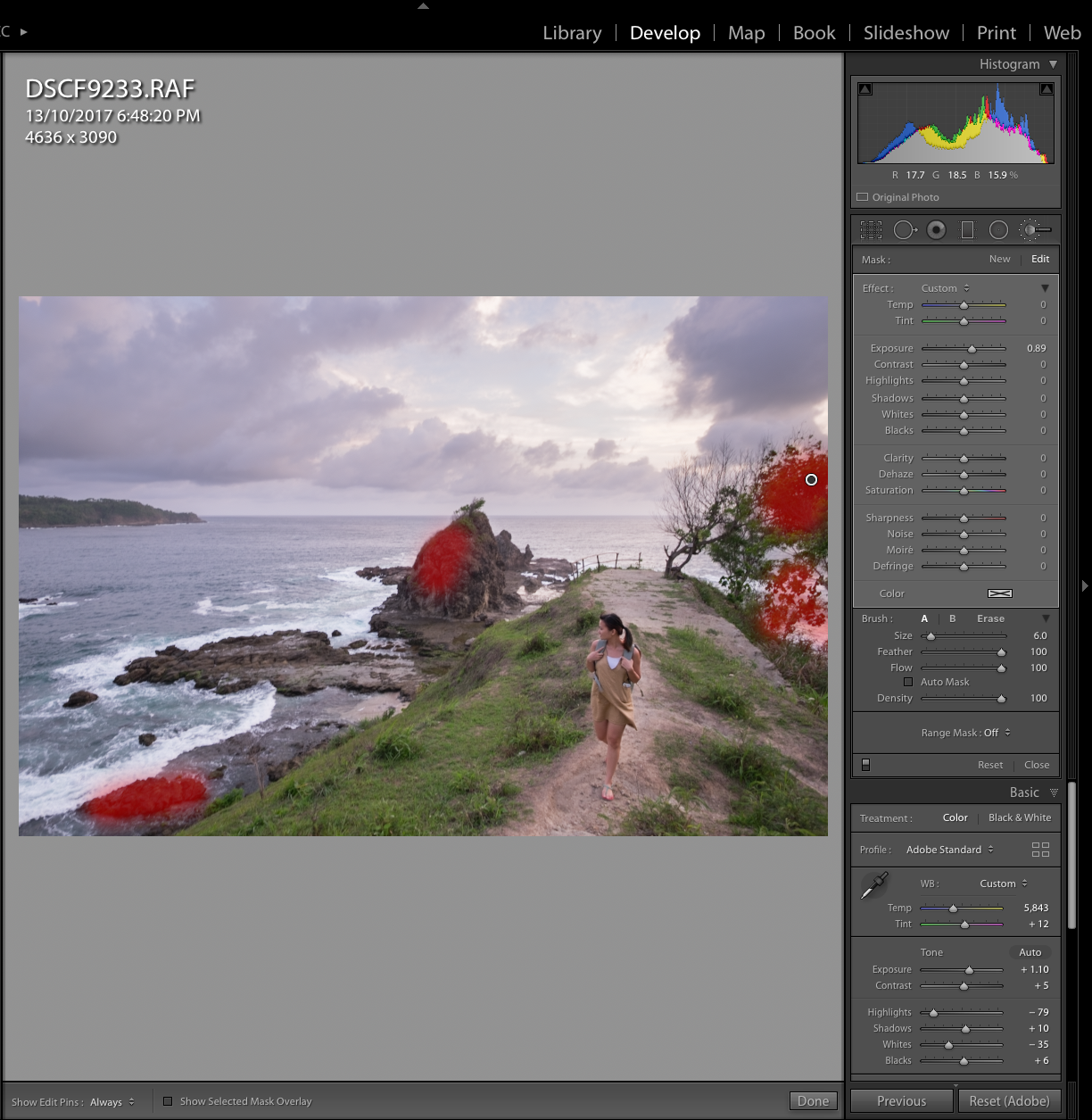The width and height of the screenshot is (1092, 1120).
Task: Click the brush Size slider handle
Action: coord(931,635)
